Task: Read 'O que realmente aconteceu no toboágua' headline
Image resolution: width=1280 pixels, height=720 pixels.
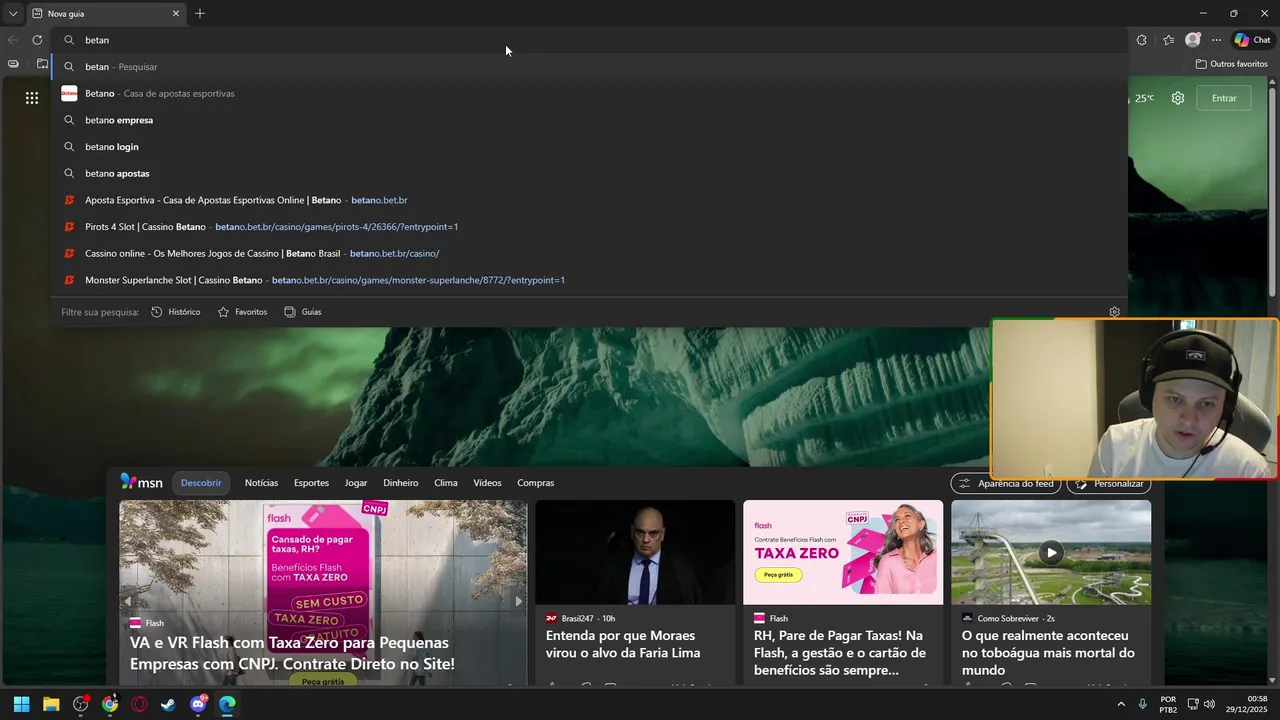Action: pos(1048,653)
